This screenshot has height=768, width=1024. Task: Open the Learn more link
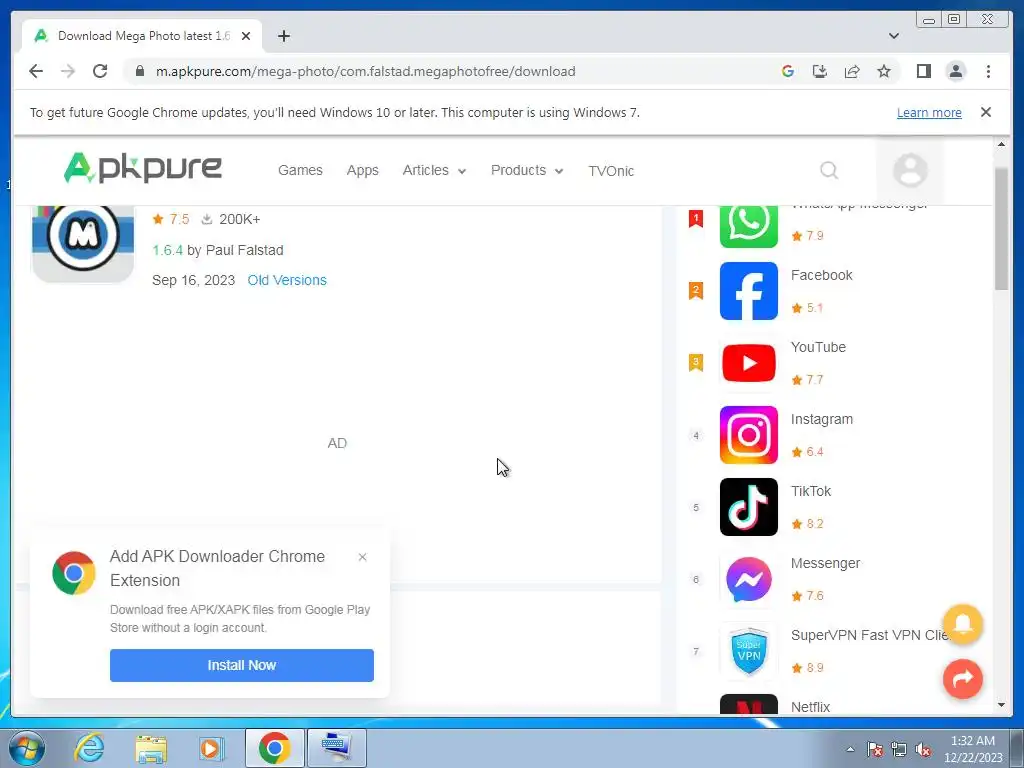(x=929, y=112)
